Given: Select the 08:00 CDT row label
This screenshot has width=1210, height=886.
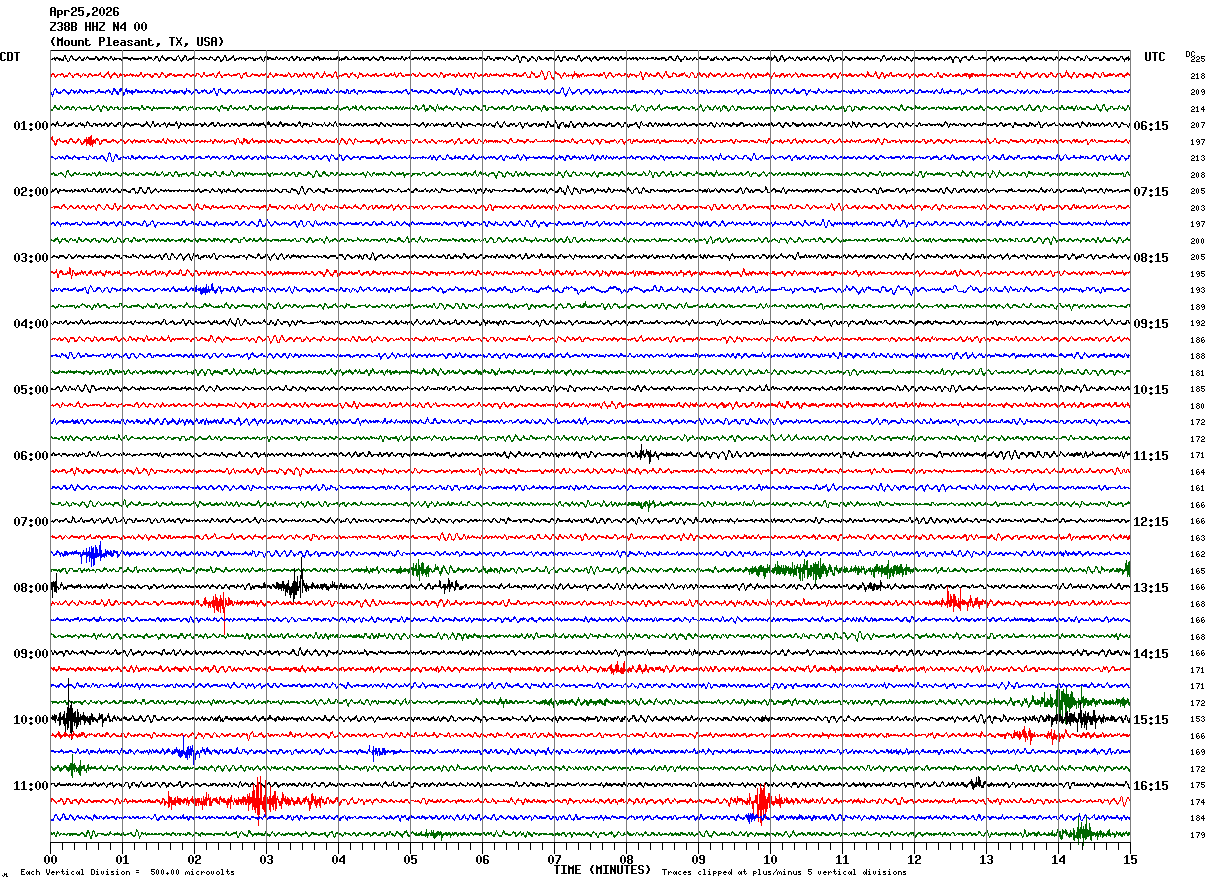Looking at the screenshot, I should click(x=31, y=588).
